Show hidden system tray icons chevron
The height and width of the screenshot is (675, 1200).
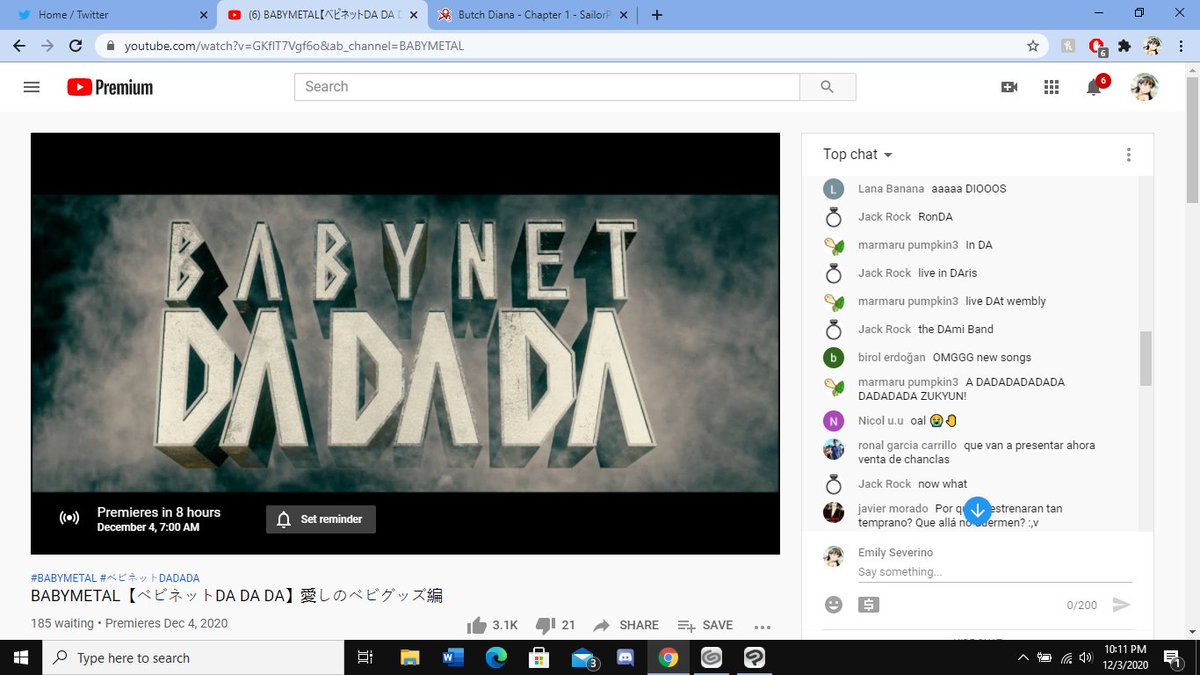pyautogui.click(x=1022, y=657)
